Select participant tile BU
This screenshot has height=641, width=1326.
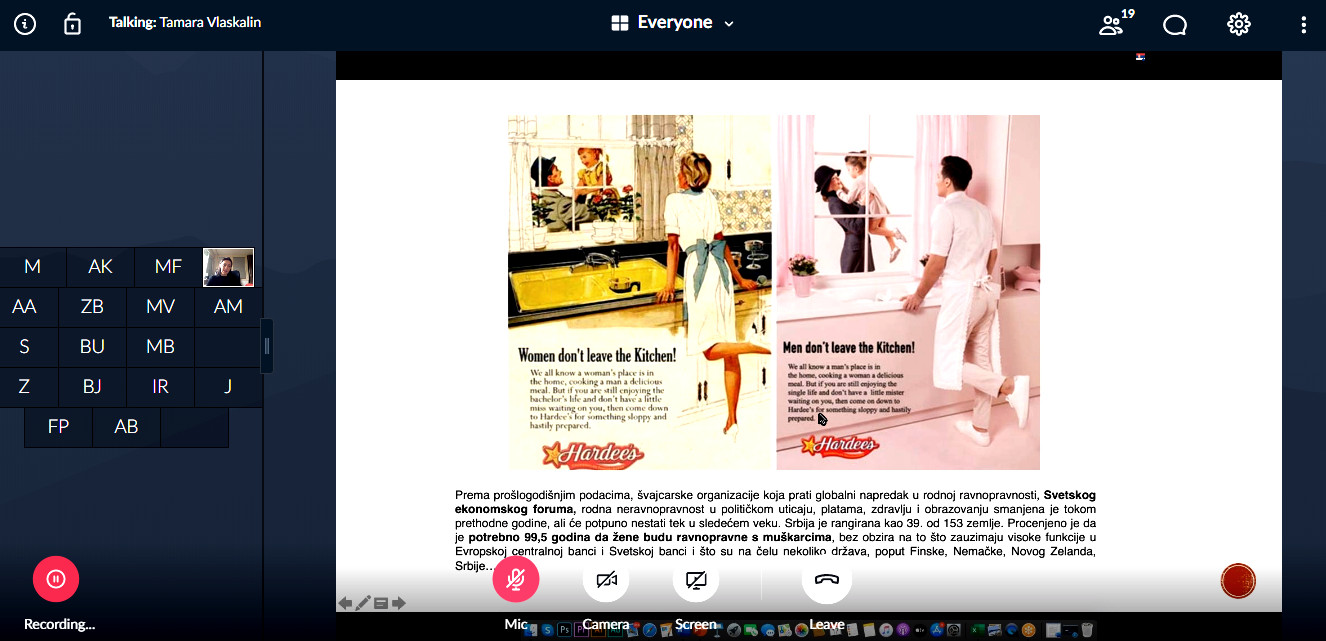point(92,347)
